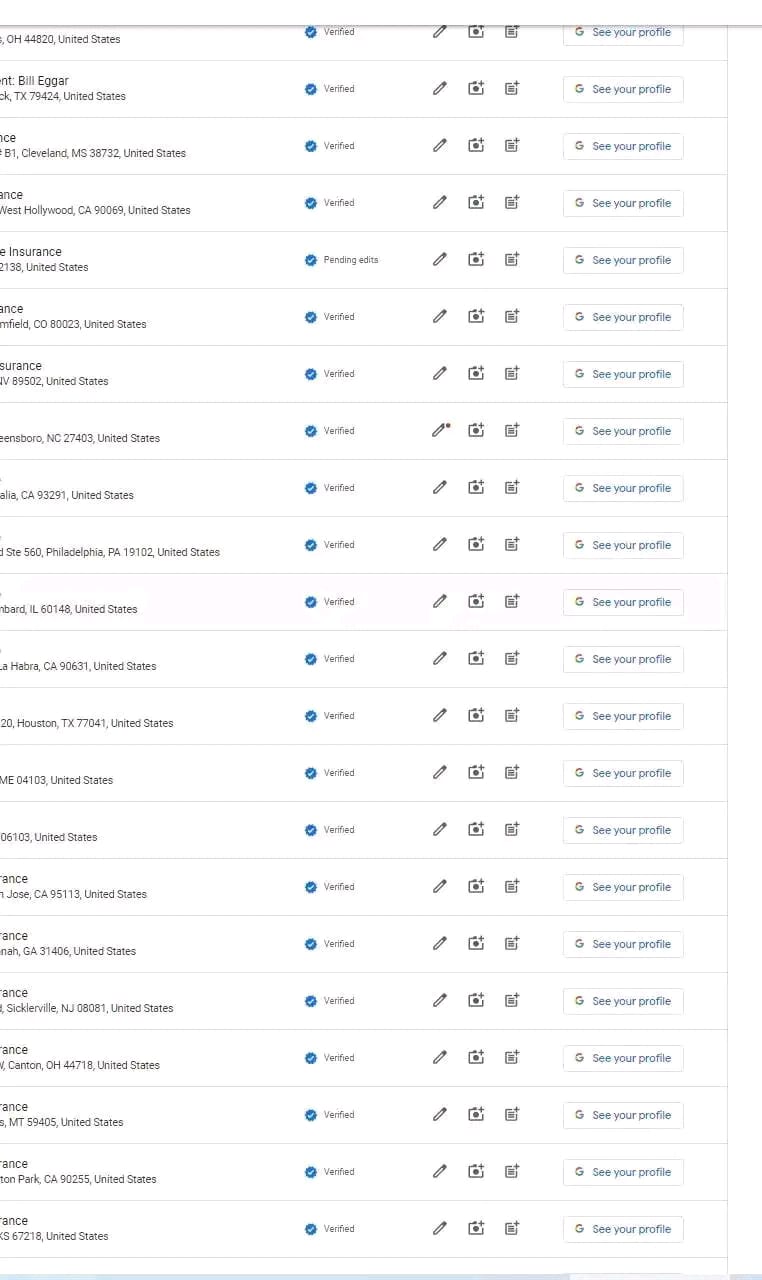762x1280 pixels.
Task: See your profile for KS 67218 listing
Action: pyautogui.click(x=623, y=1229)
